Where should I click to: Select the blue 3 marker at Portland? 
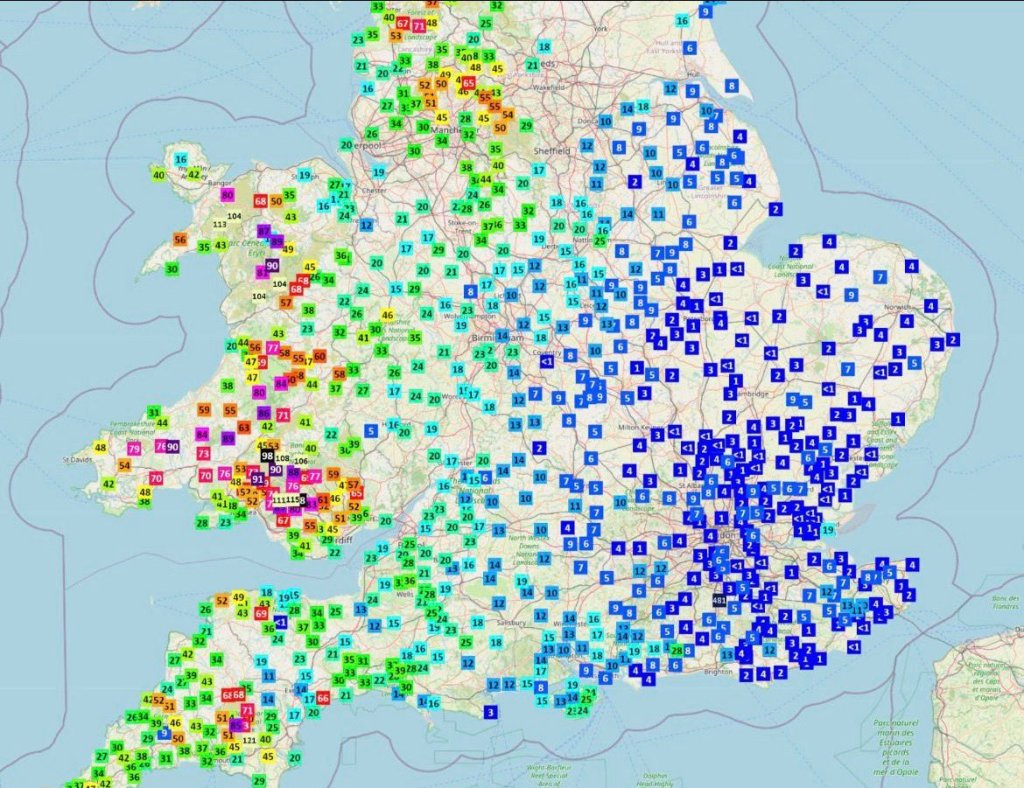coord(490,711)
